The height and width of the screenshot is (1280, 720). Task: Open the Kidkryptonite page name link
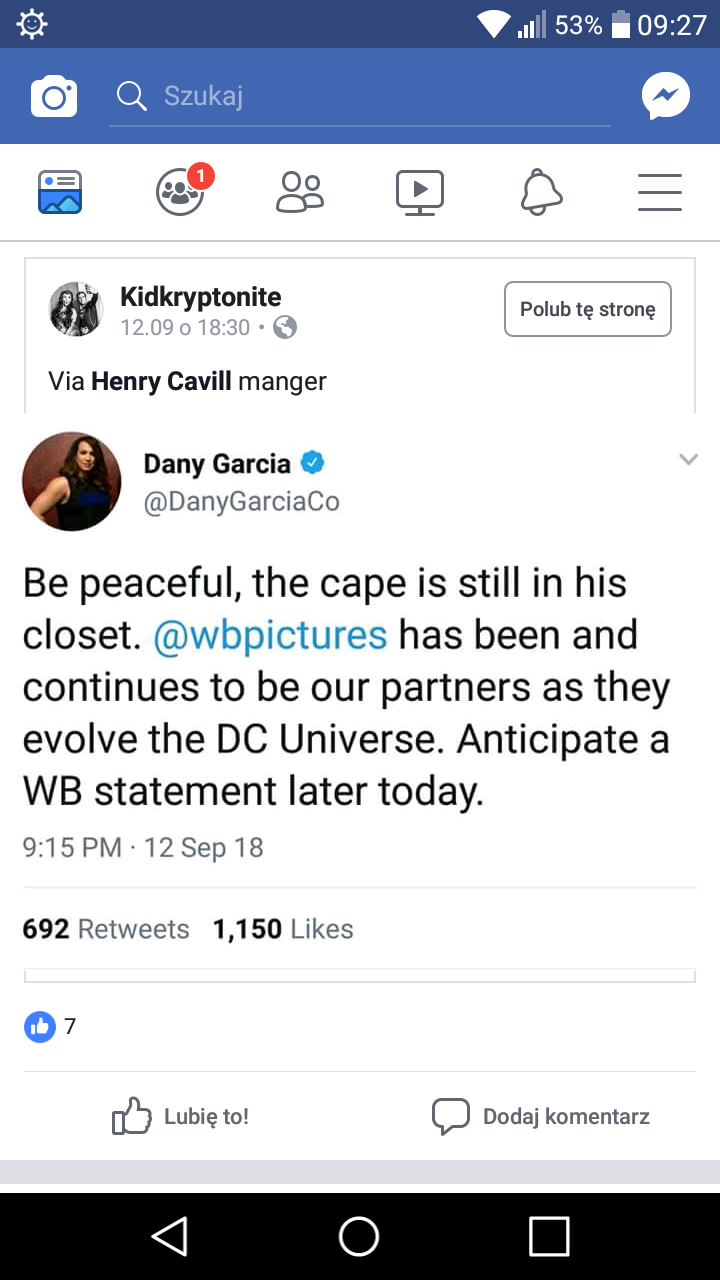click(x=200, y=296)
